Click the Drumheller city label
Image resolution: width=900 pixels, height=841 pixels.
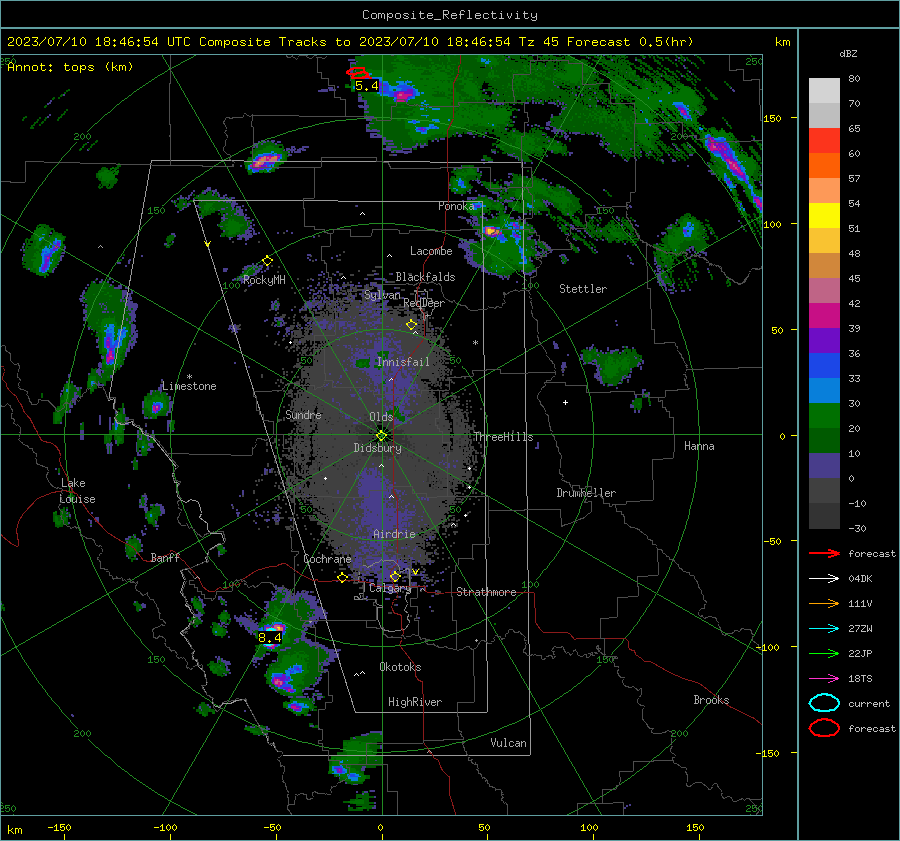pos(586,493)
